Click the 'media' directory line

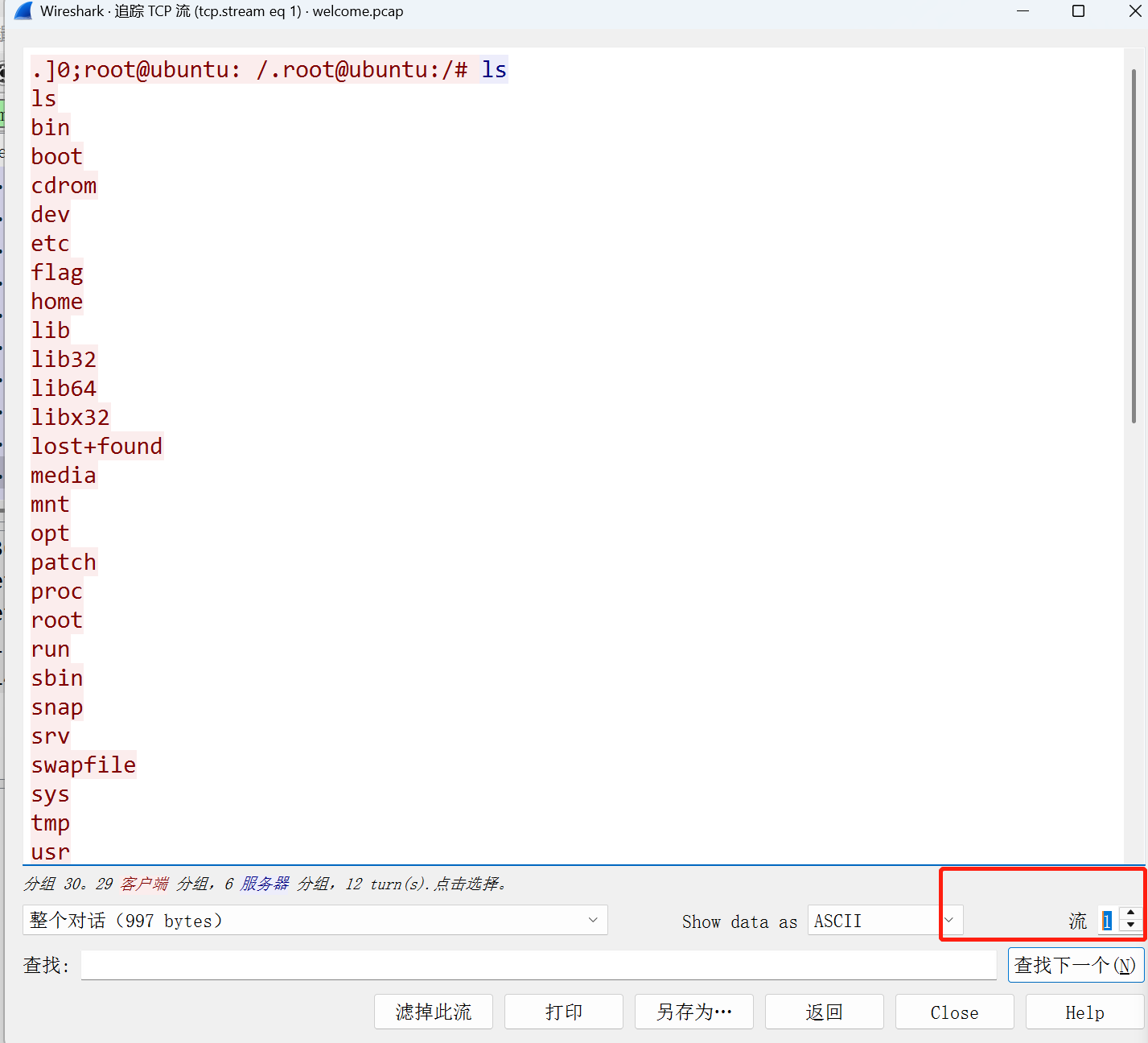[64, 476]
